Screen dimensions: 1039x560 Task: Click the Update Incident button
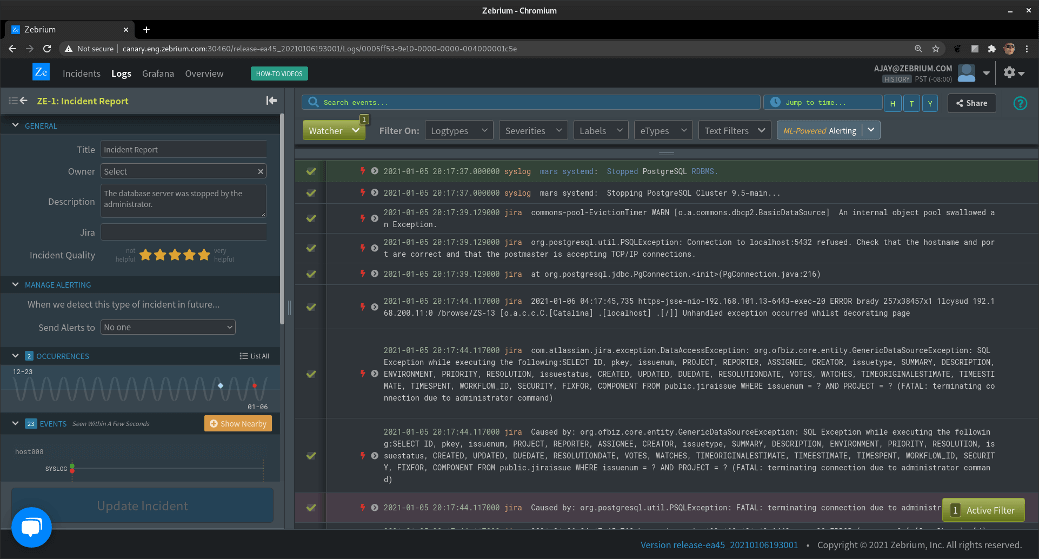142,506
